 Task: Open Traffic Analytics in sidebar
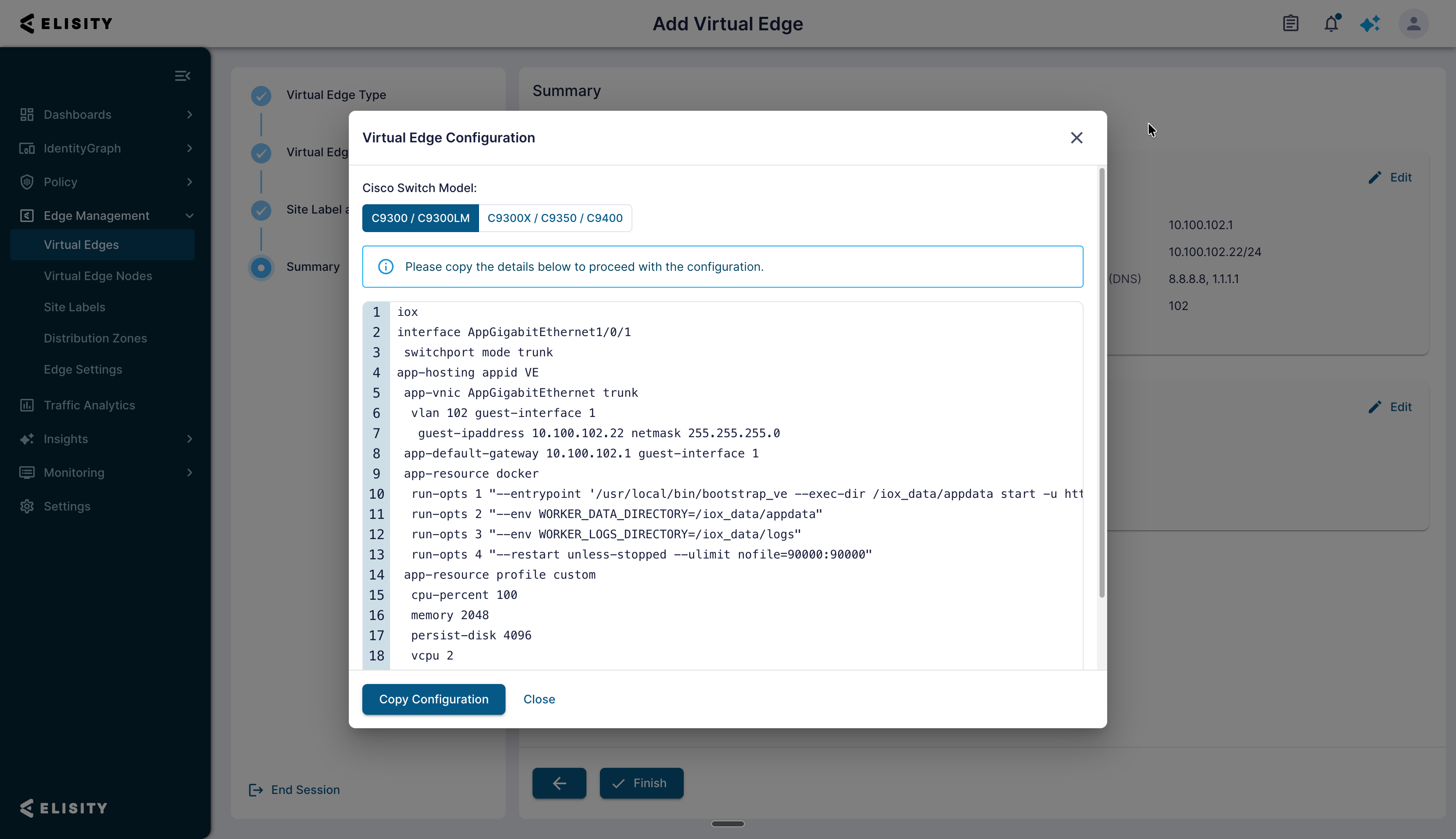[89, 405]
